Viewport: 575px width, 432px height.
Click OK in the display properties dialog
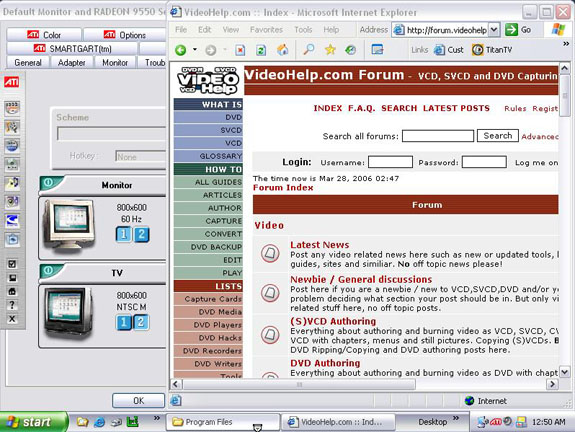tap(139, 400)
